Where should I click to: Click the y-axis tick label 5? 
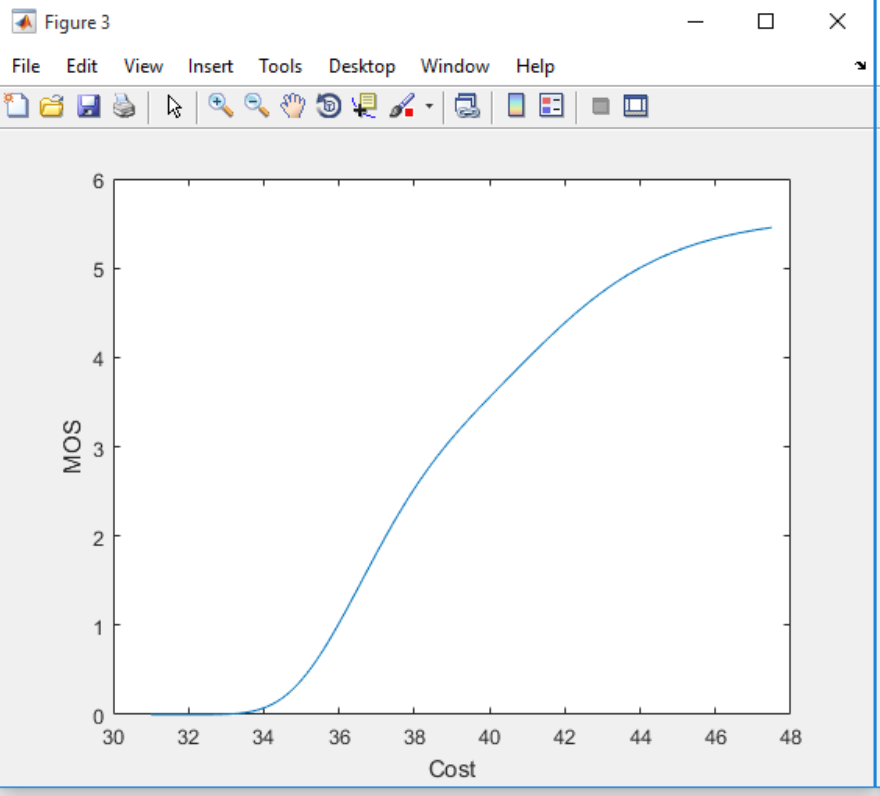click(x=98, y=270)
